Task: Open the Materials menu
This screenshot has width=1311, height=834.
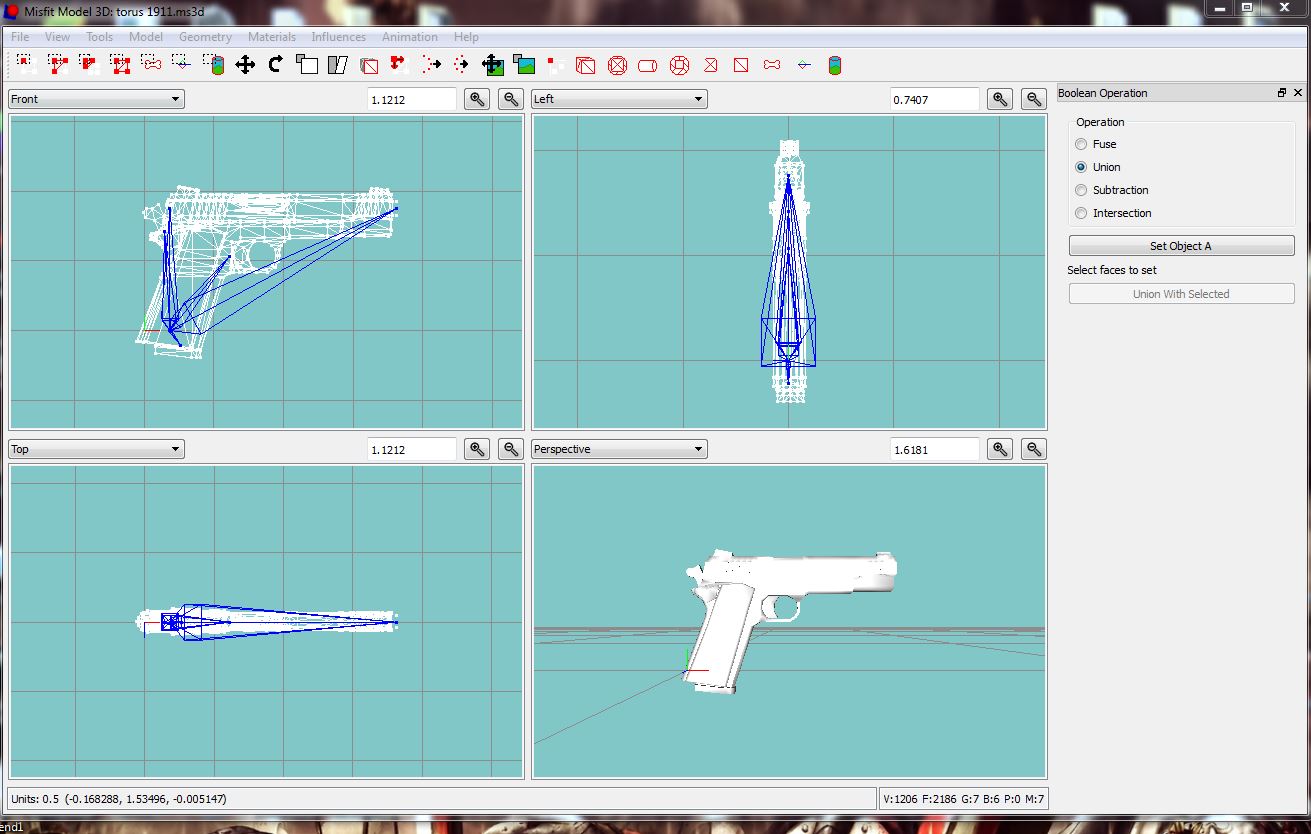Action: click(271, 37)
